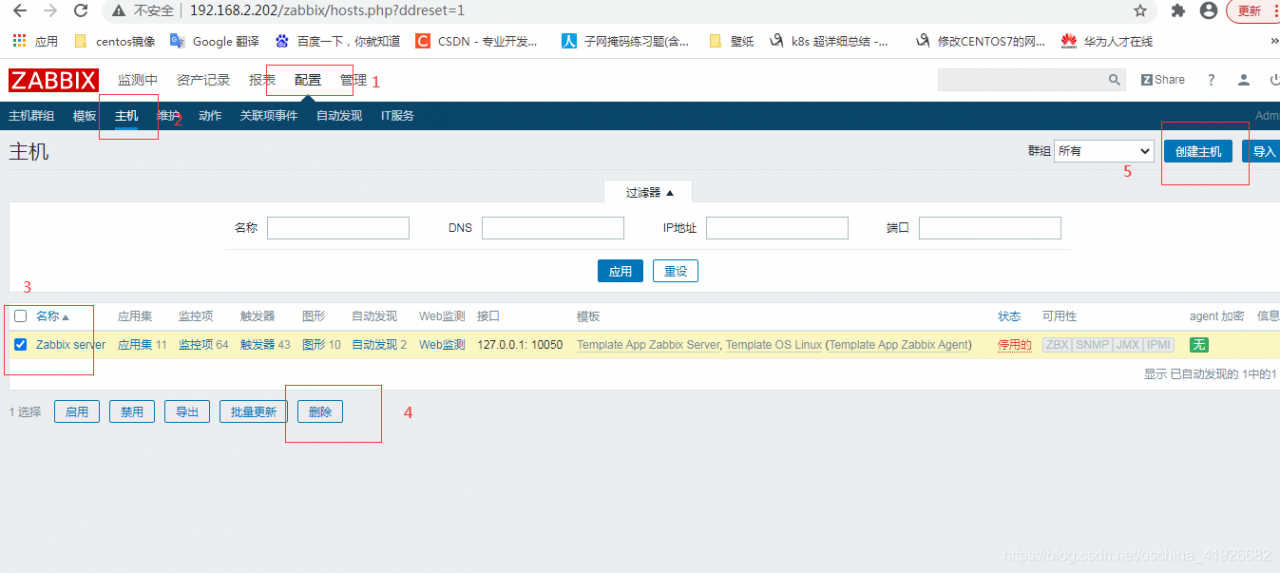
Task: Open the CSDN bookmark
Action: (475, 41)
